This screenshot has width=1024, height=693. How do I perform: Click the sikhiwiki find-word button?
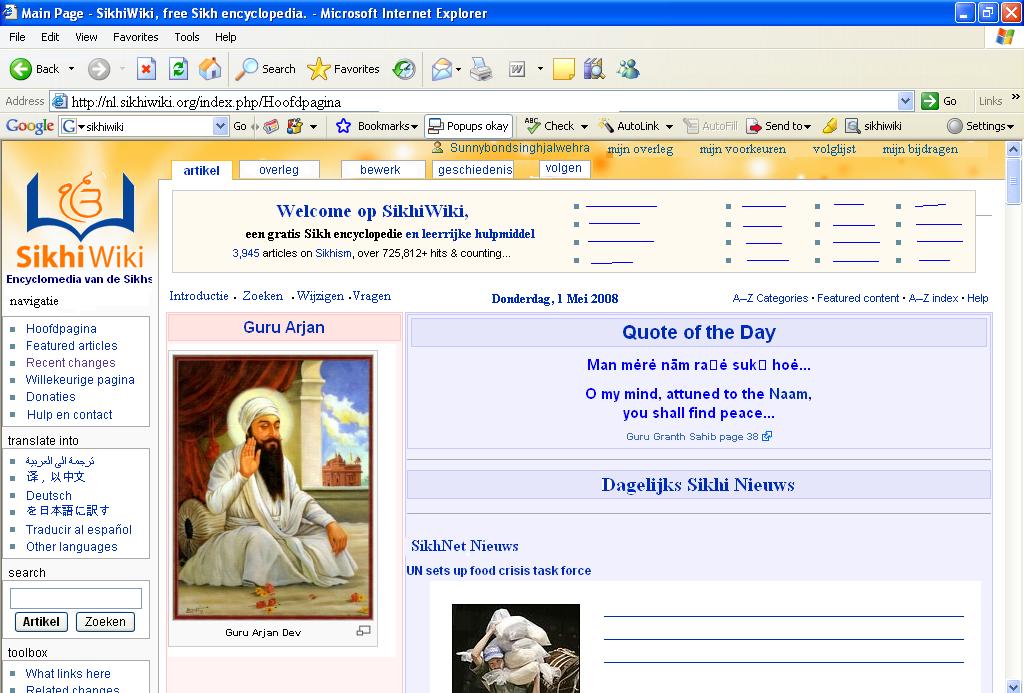(x=873, y=126)
